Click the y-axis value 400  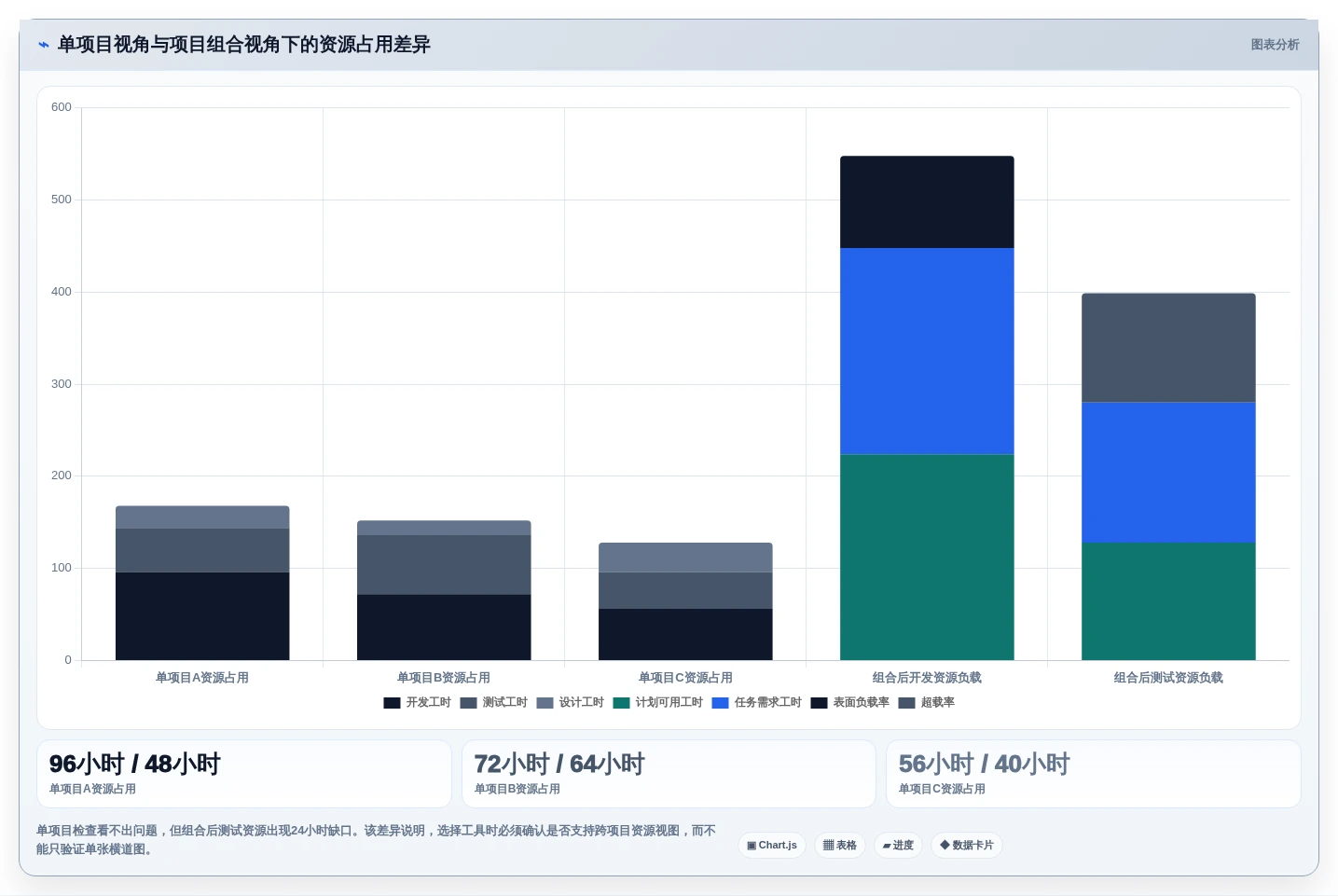point(62,292)
